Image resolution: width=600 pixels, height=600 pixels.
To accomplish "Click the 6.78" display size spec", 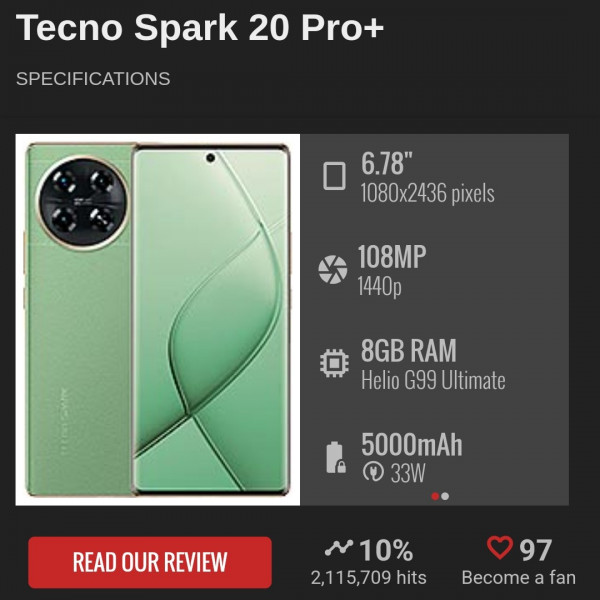I will coord(388,164).
